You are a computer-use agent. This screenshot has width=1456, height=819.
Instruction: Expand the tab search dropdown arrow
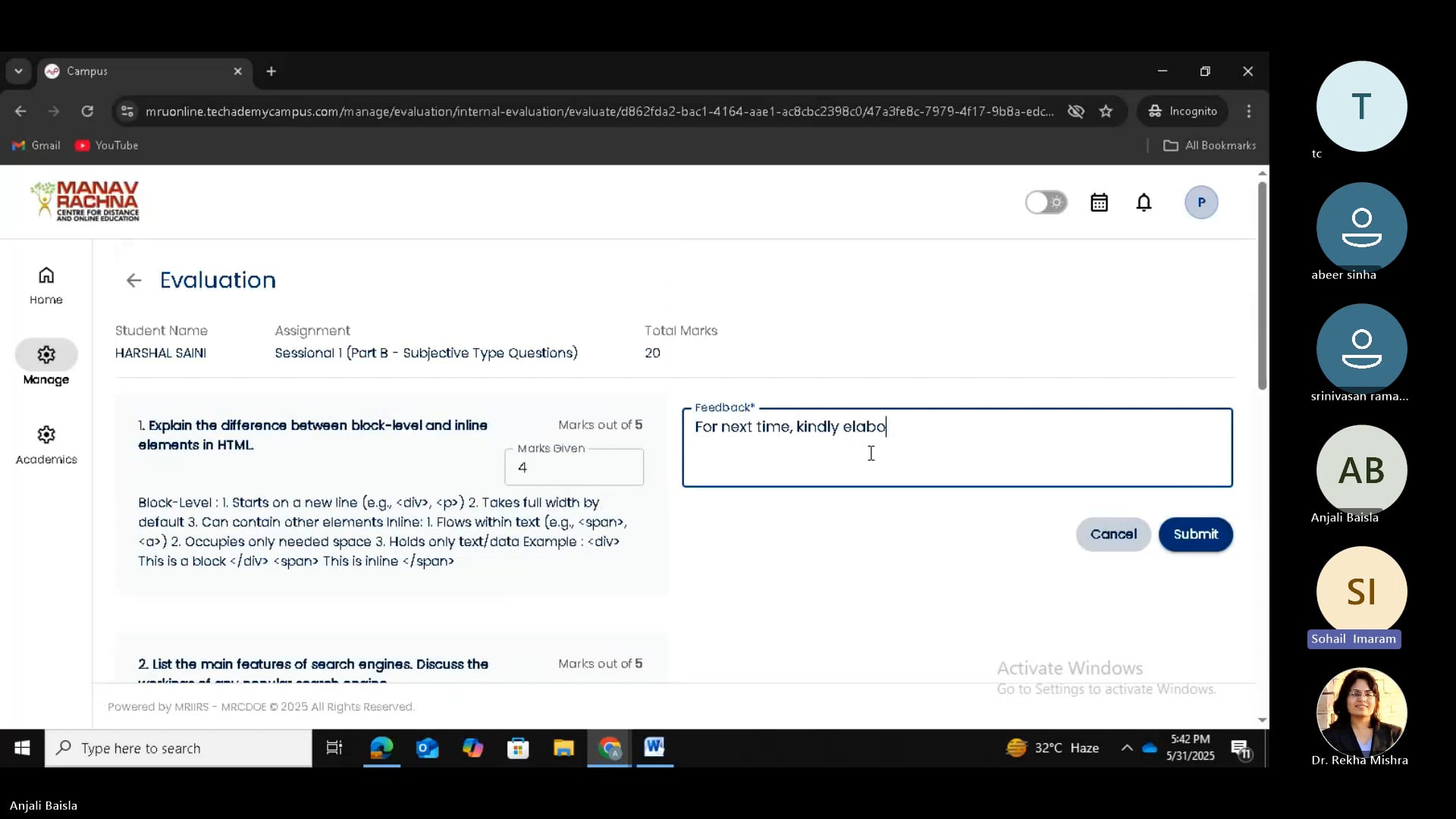pyautogui.click(x=18, y=71)
